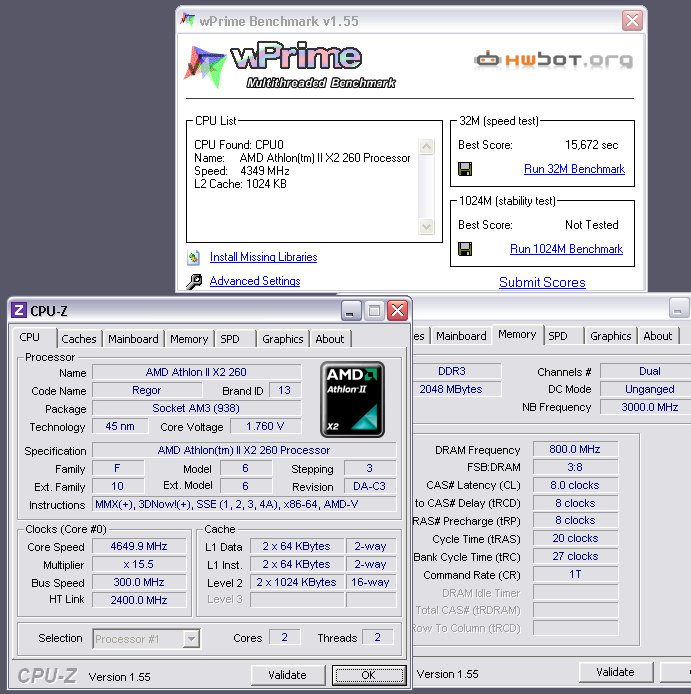Click Core Voltage value 1.760 V

pos(266,426)
